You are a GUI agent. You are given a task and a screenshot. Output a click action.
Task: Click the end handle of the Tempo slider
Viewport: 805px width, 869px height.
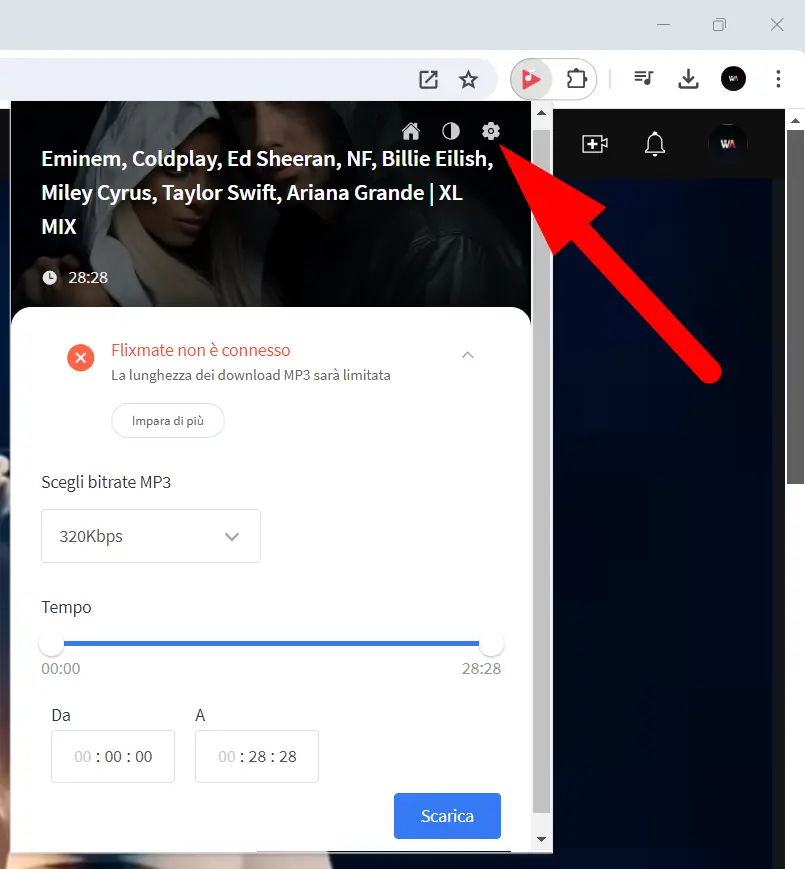(x=491, y=643)
